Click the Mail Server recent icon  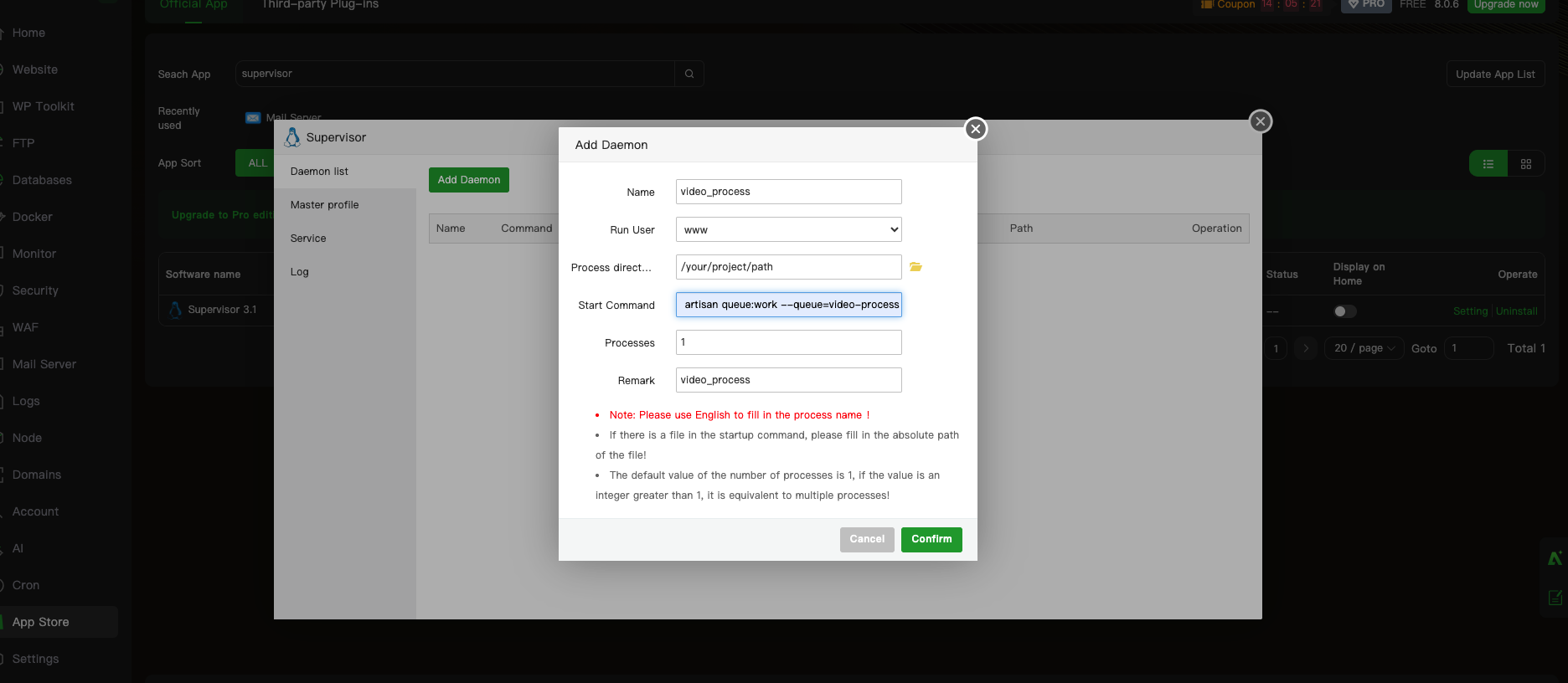253,118
